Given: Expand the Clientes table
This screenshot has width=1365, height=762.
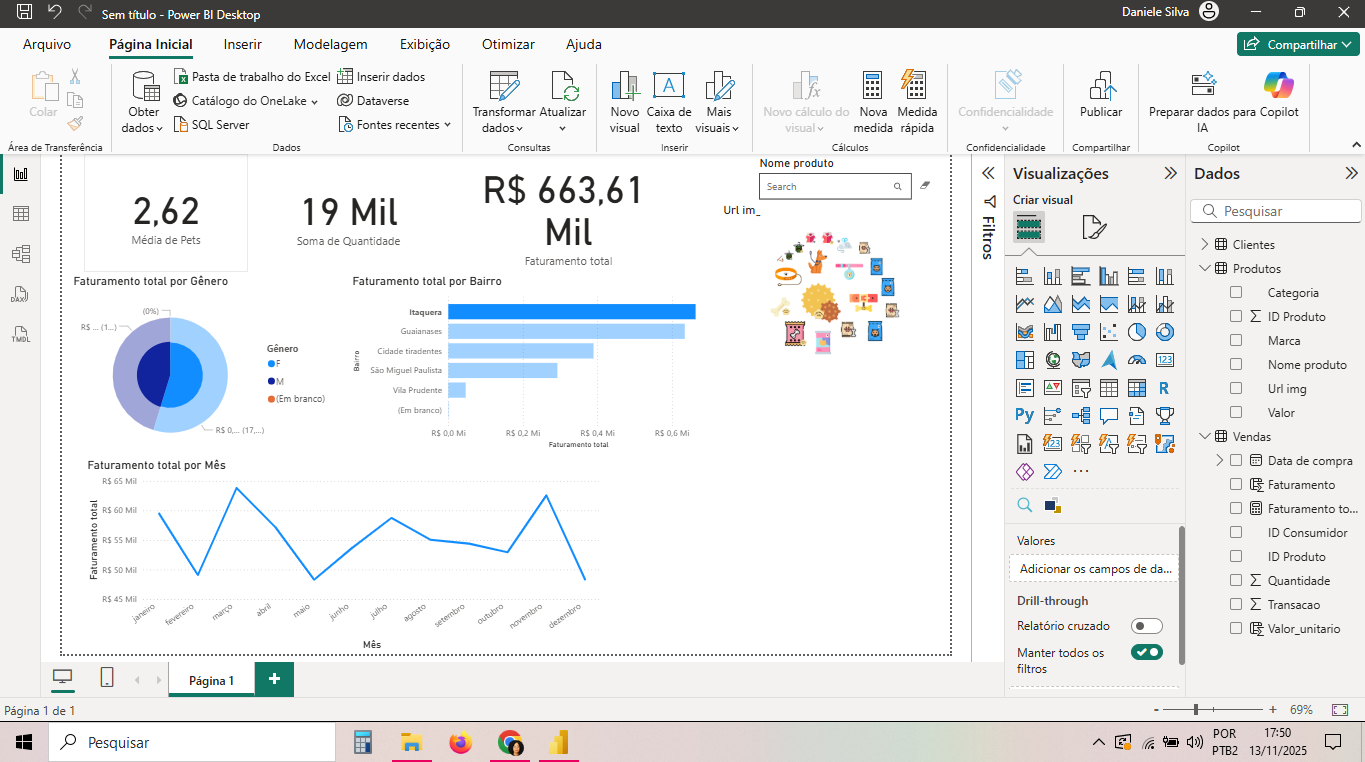Looking at the screenshot, I should pyautogui.click(x=1204, y=245).
